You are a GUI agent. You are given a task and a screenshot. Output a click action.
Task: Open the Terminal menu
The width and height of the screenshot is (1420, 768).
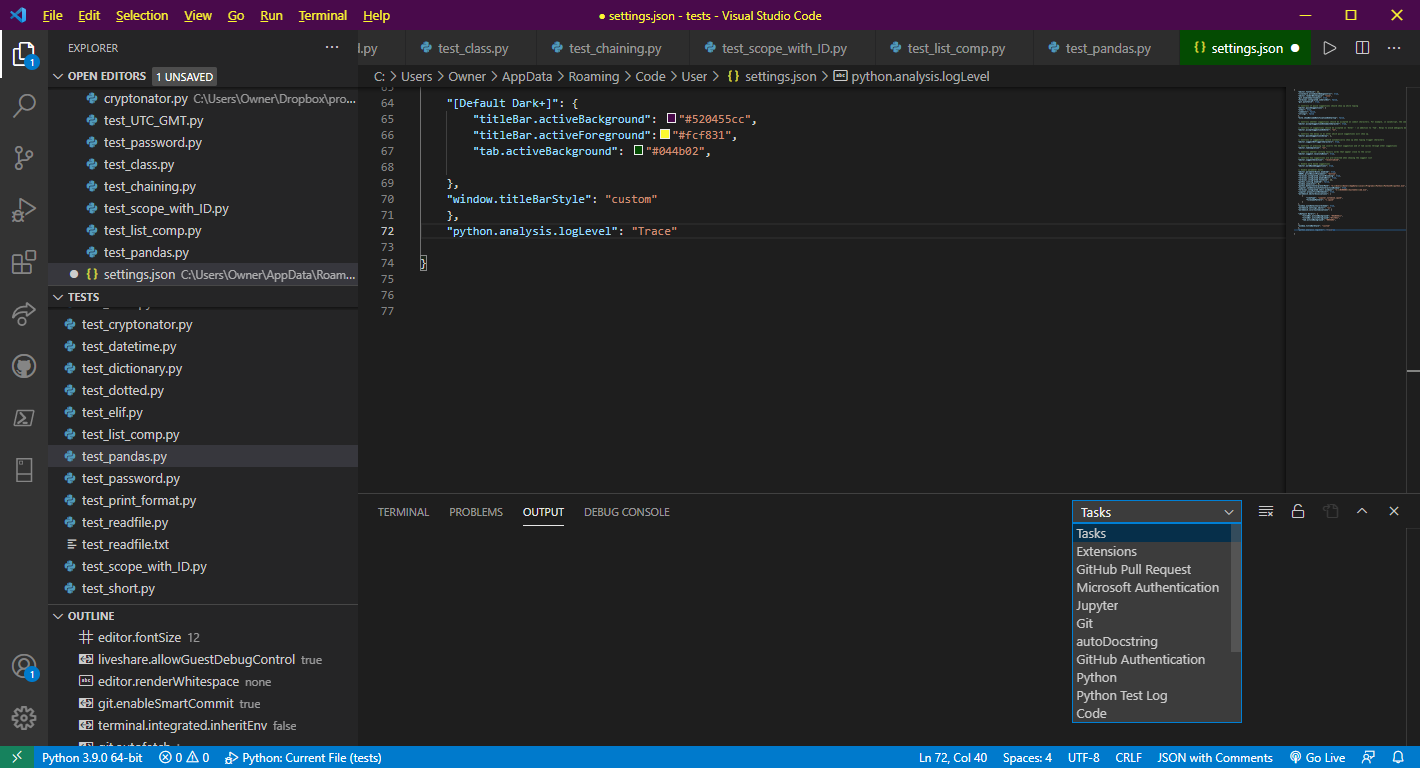[x=322, y=15]
